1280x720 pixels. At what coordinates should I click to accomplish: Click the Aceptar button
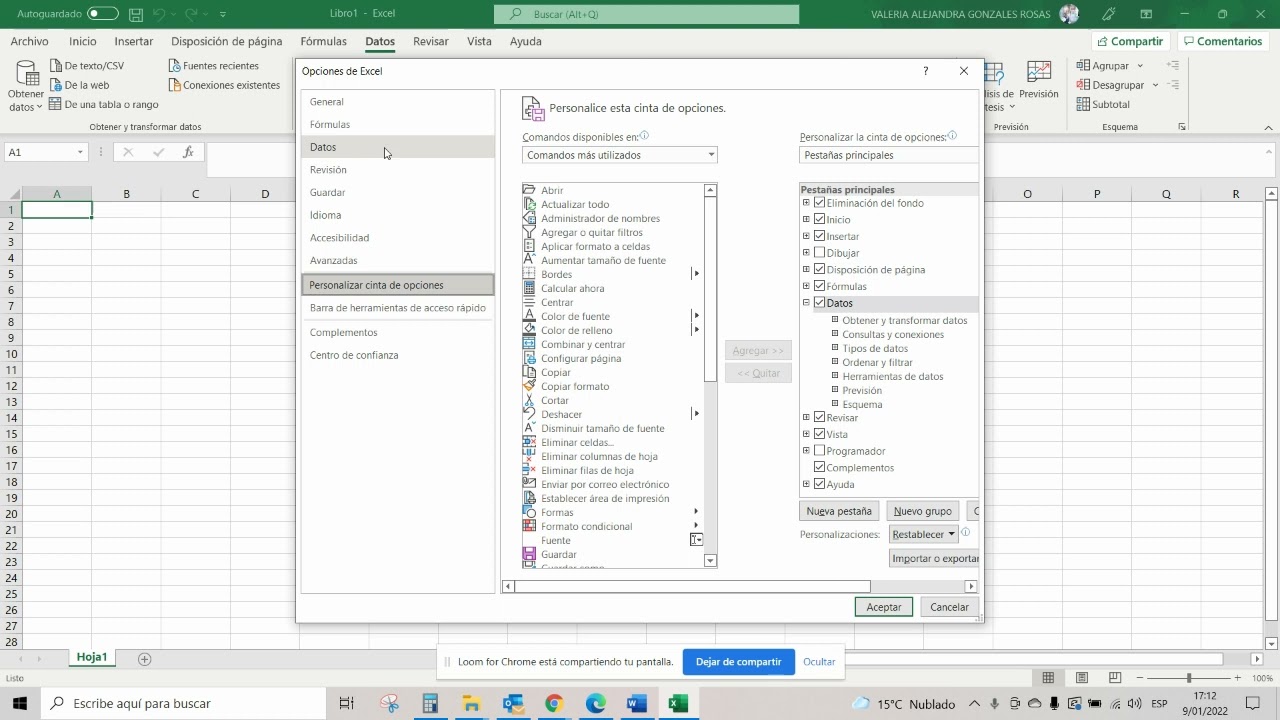884,607
